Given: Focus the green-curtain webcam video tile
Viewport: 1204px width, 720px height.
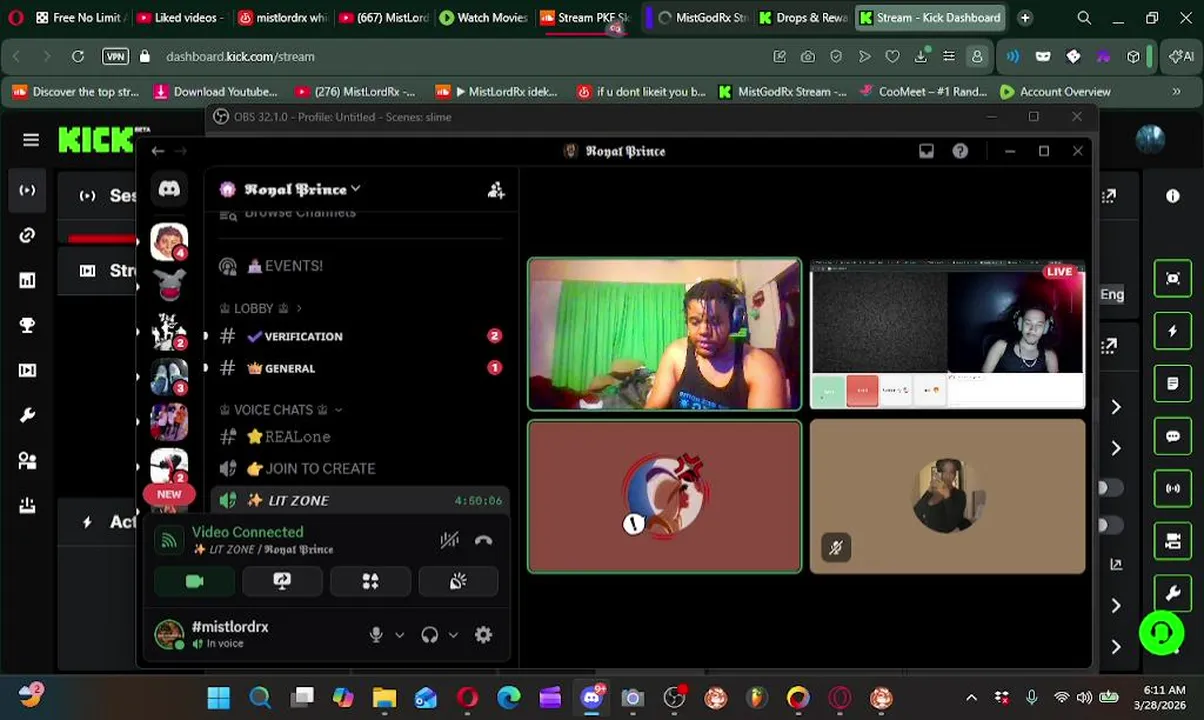Looking at the screenshot, I should tap(664, 334).
